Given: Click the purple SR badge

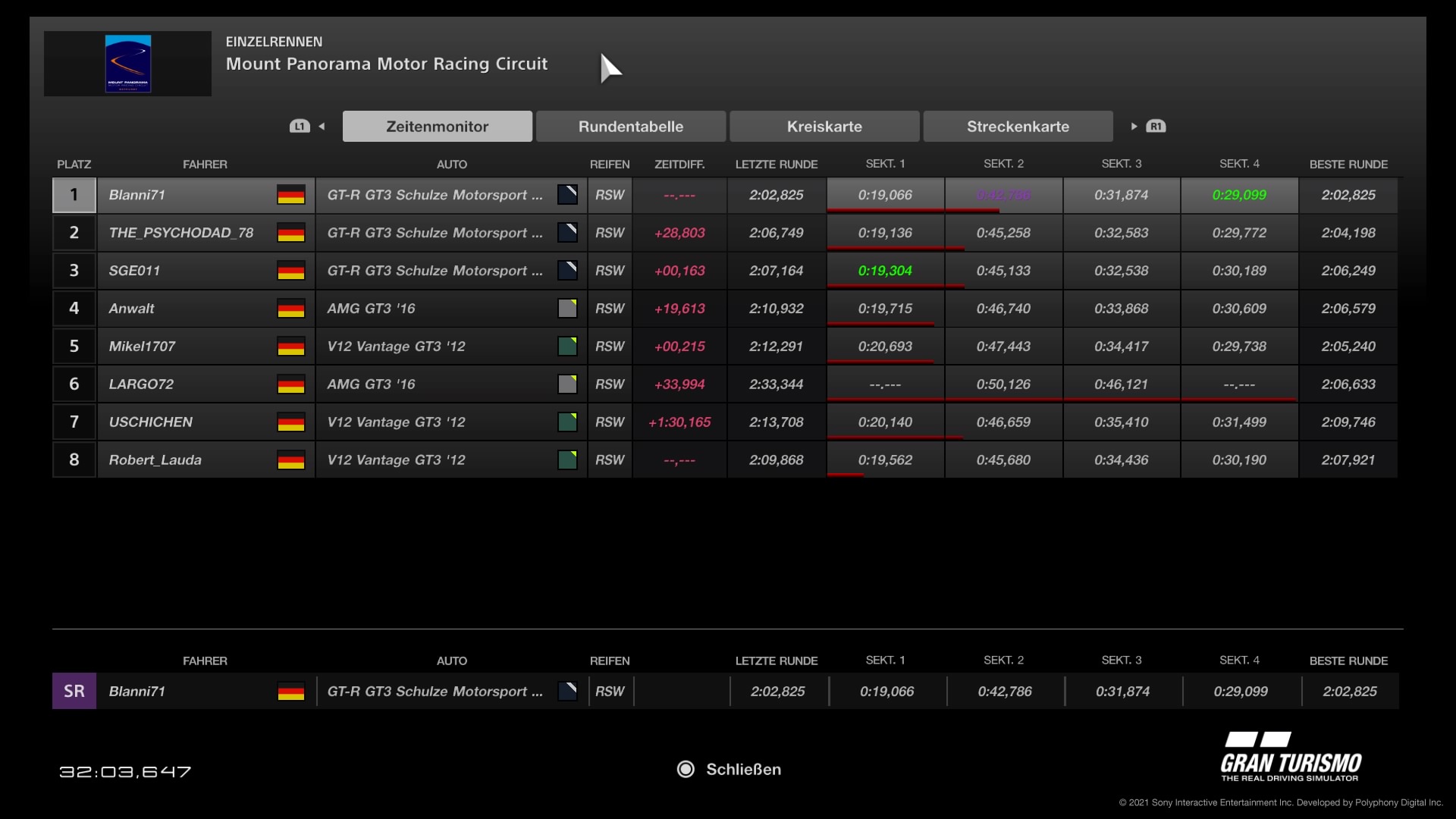Looking at the screenshot, I should 74,691.
